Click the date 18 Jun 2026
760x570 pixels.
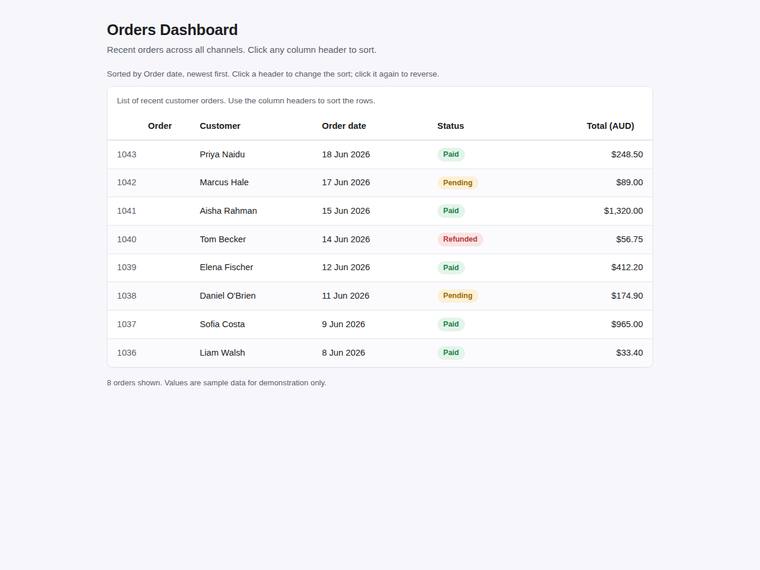[346, 155]
